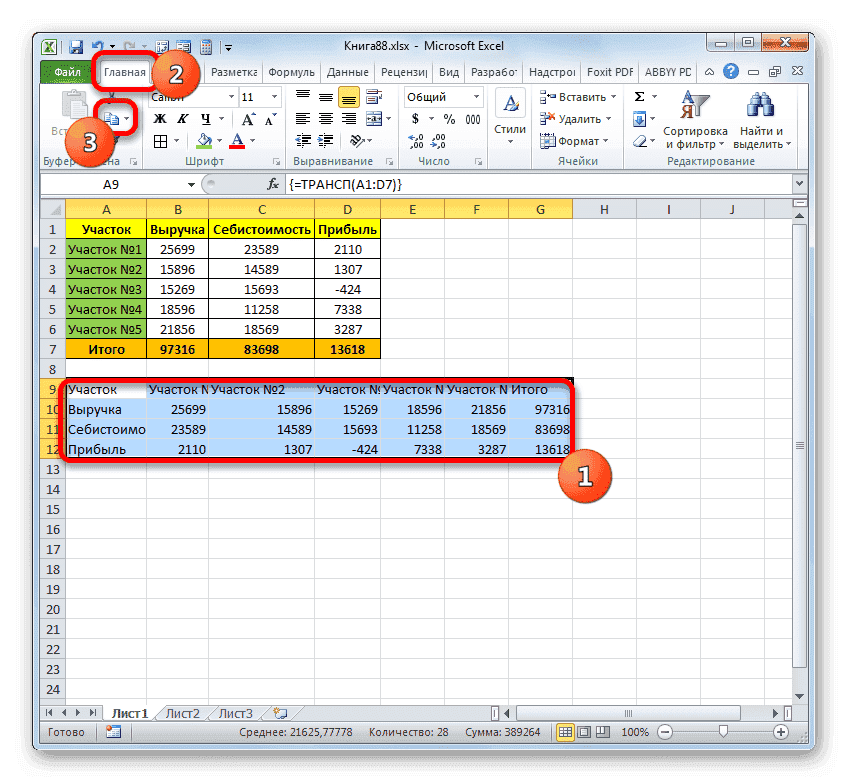This screenshot has height=783, width=848.
Task: Open the Общий number format dropdown
Action: click(x=474, y=95)
